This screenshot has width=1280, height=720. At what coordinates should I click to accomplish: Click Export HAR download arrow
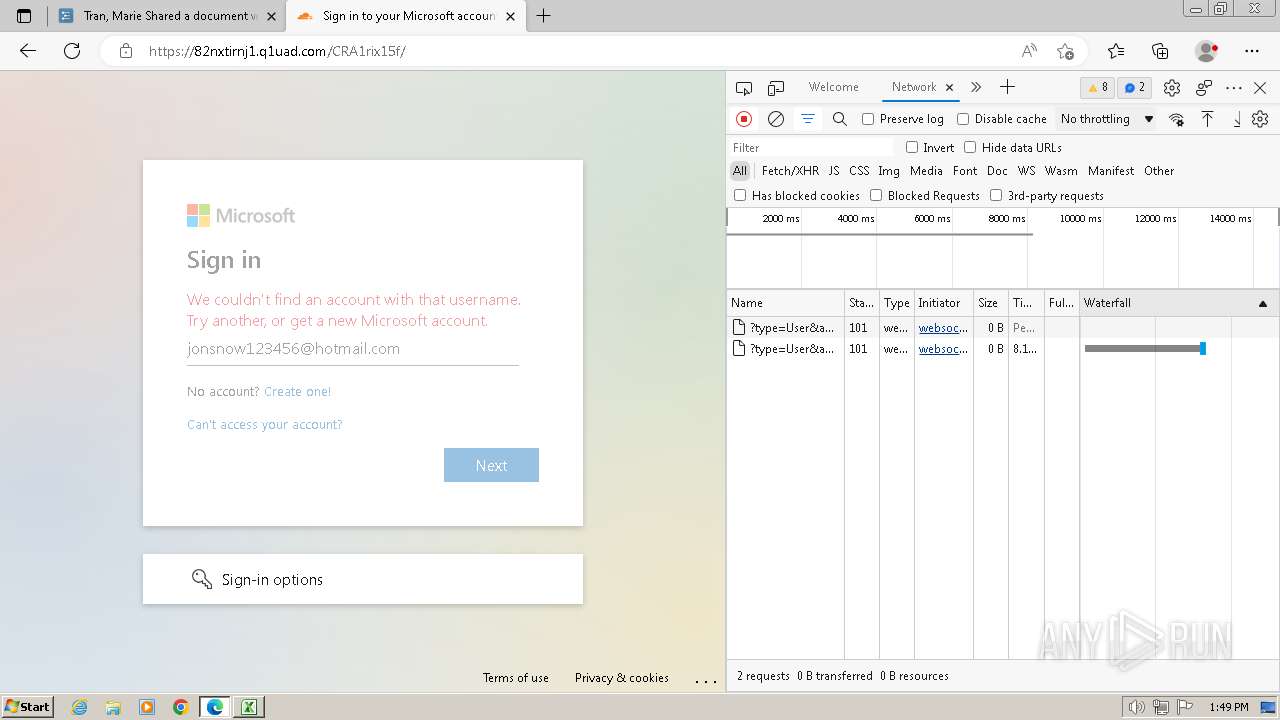coord(1237,119)
